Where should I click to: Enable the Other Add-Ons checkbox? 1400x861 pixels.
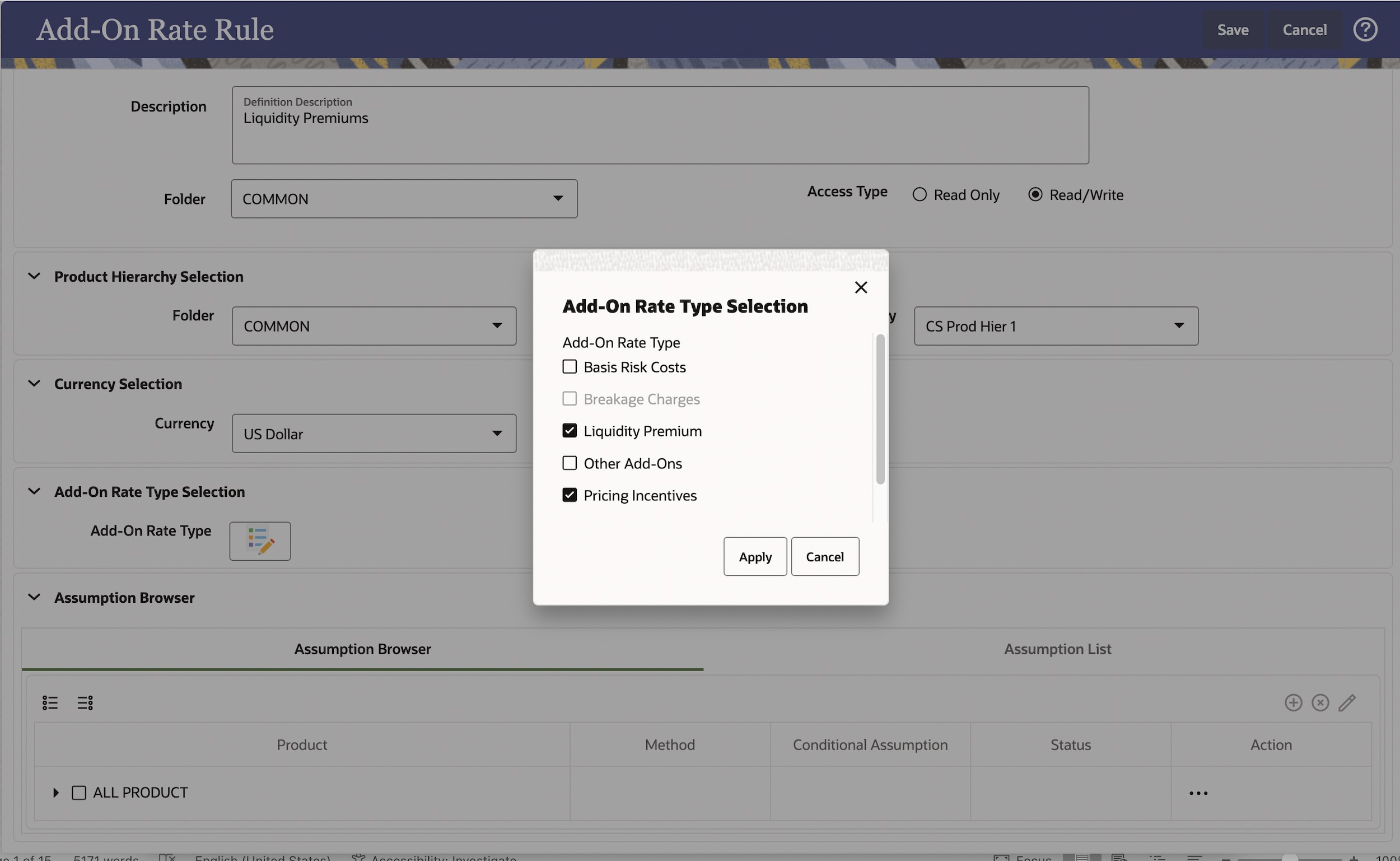[x=569, y=463]
